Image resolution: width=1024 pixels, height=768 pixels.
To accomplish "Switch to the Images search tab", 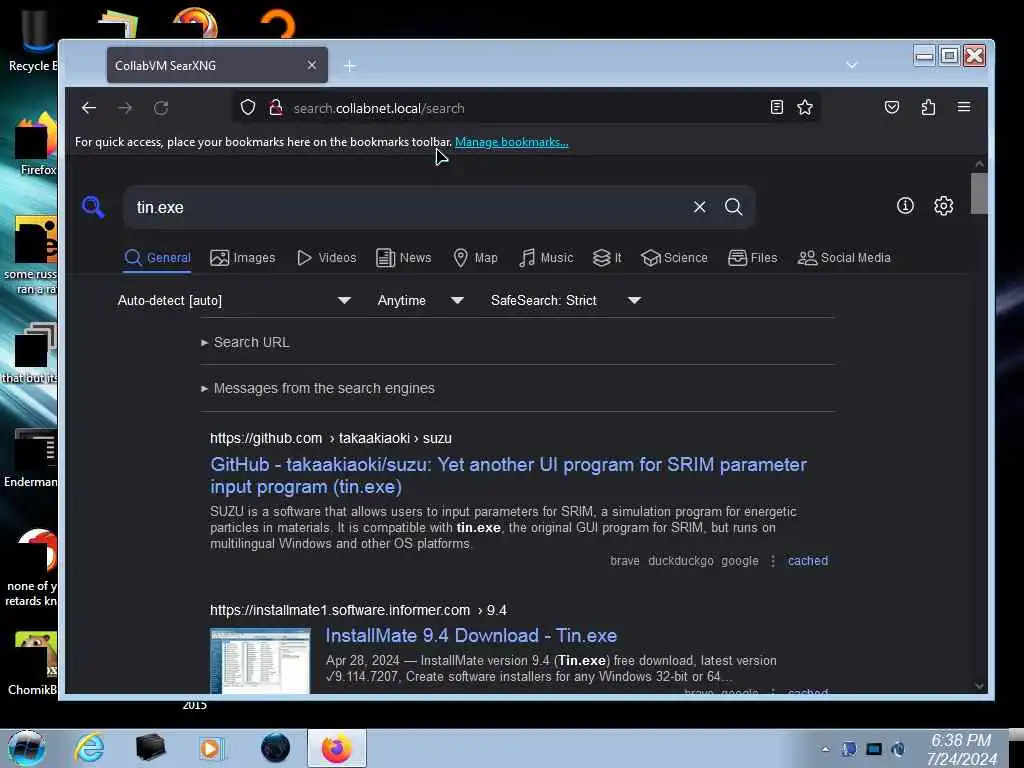I will pos(242,257).
